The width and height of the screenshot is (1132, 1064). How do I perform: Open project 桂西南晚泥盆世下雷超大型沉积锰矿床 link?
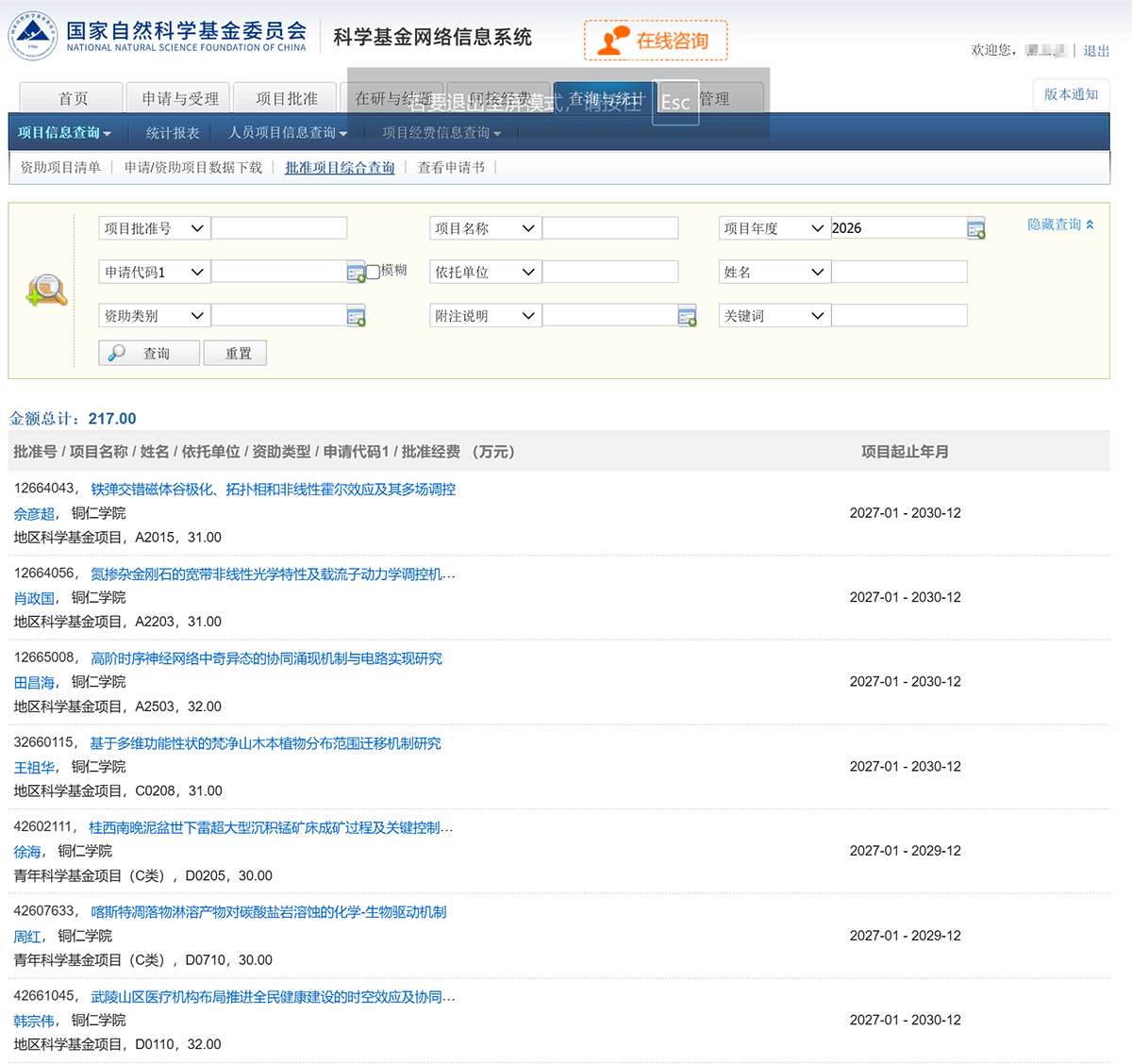tap(271, 827)
